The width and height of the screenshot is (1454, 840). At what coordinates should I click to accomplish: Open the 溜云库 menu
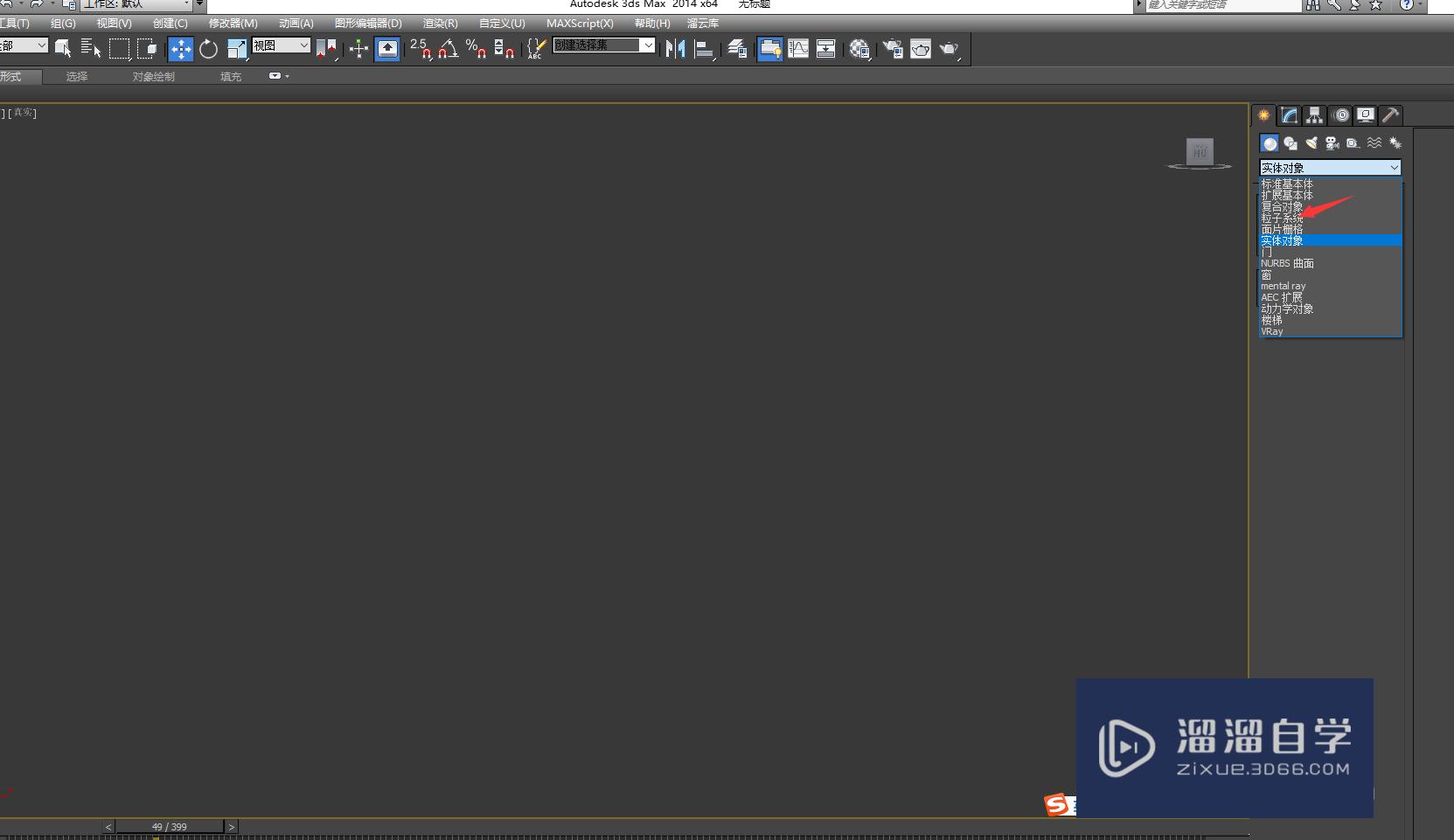(703, 24)
